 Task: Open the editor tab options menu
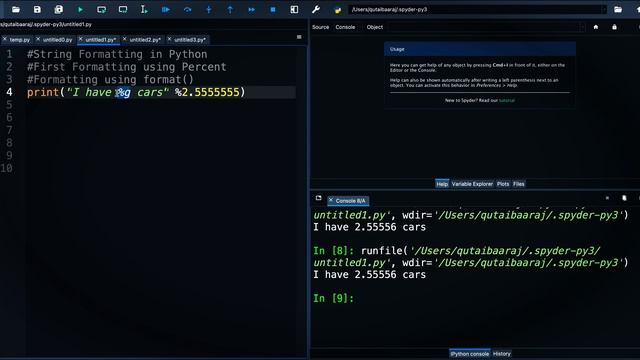(x=299, y=37)
